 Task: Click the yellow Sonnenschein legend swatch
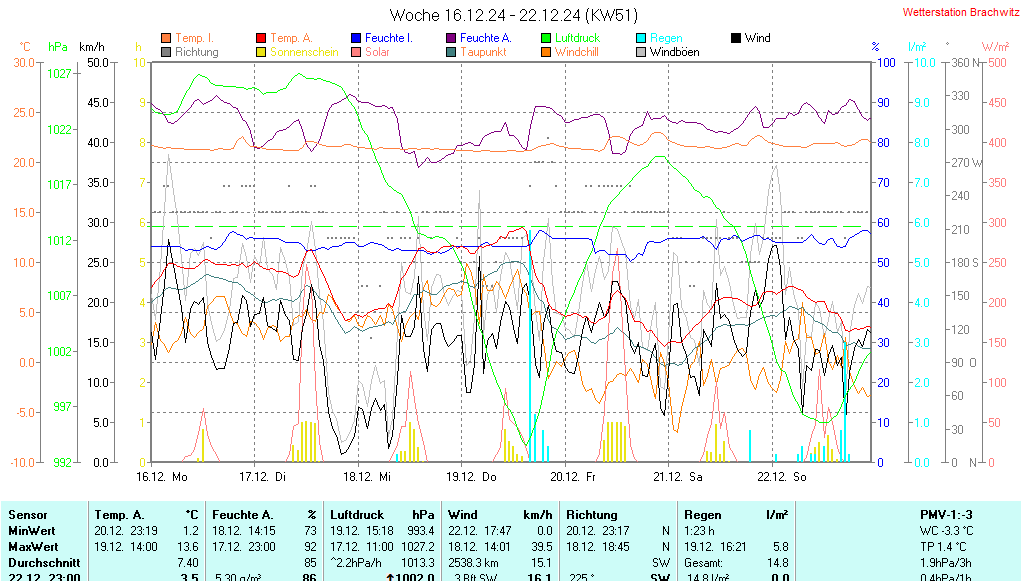(x=262, y=52)
